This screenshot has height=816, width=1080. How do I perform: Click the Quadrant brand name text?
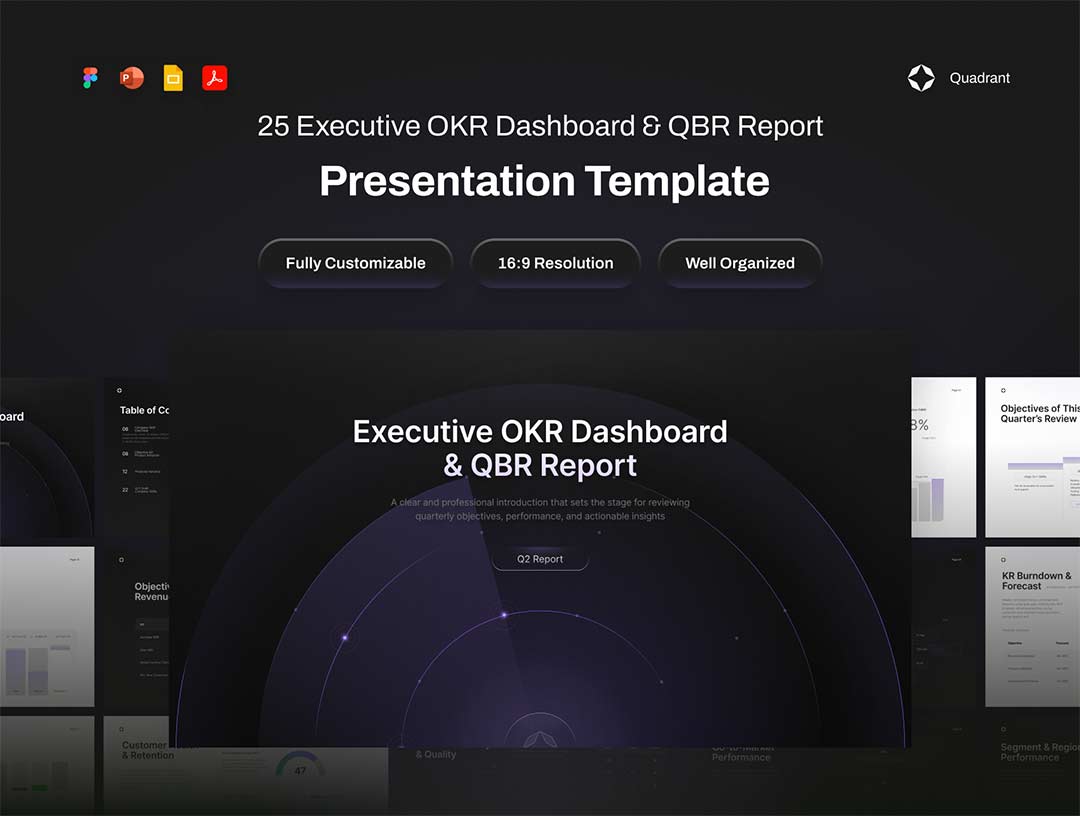point(979,78)
